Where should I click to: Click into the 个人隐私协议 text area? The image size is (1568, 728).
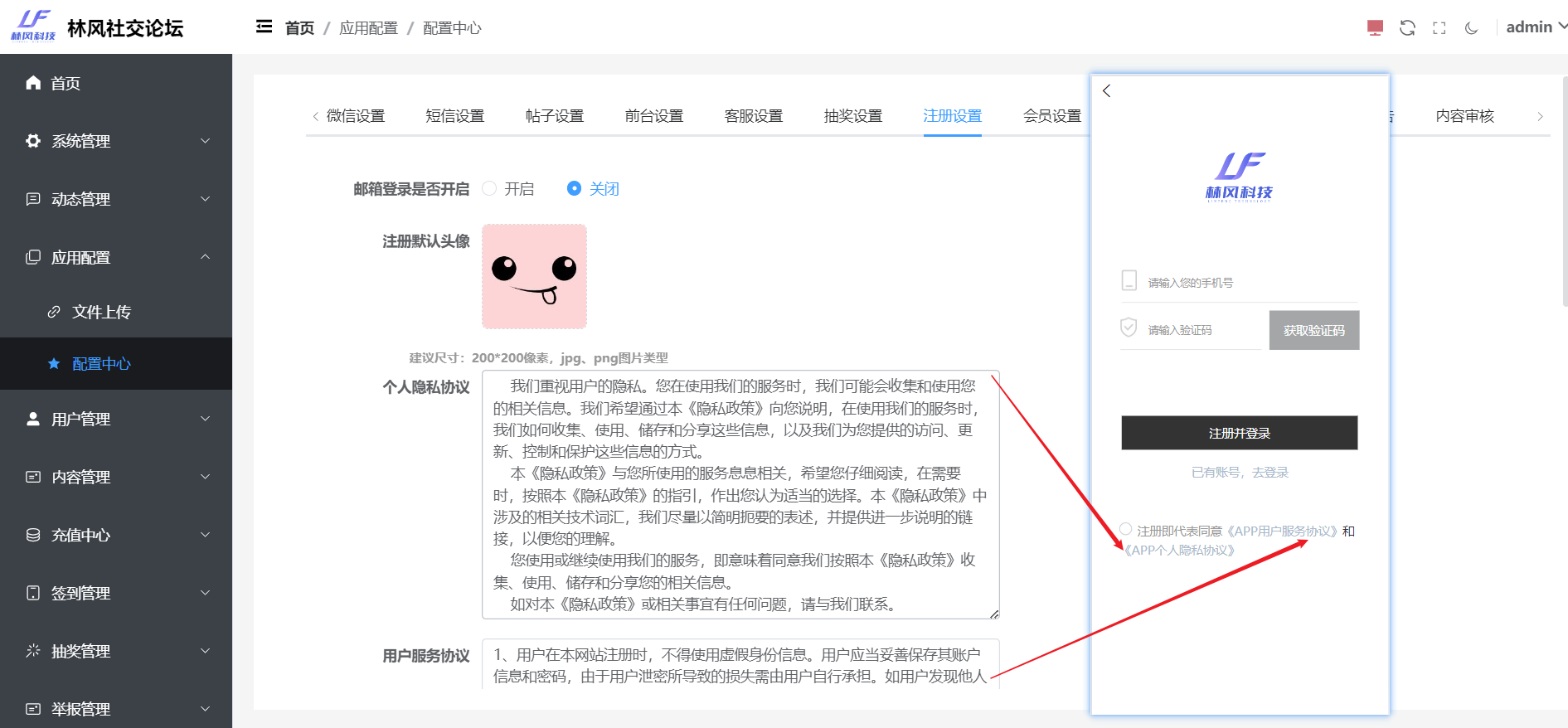(740, 495)
